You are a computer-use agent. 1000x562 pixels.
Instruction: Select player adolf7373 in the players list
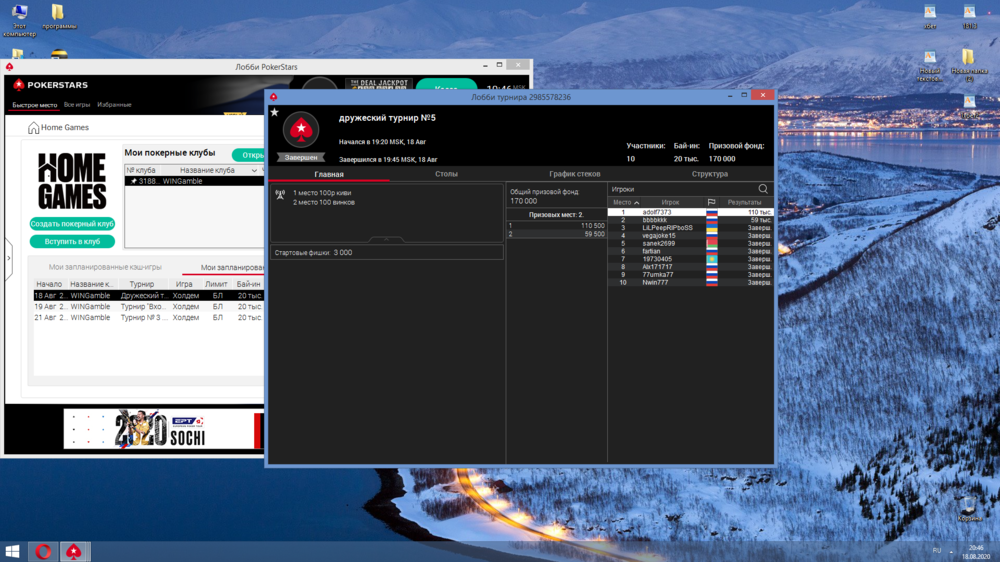tap(657, 212)
